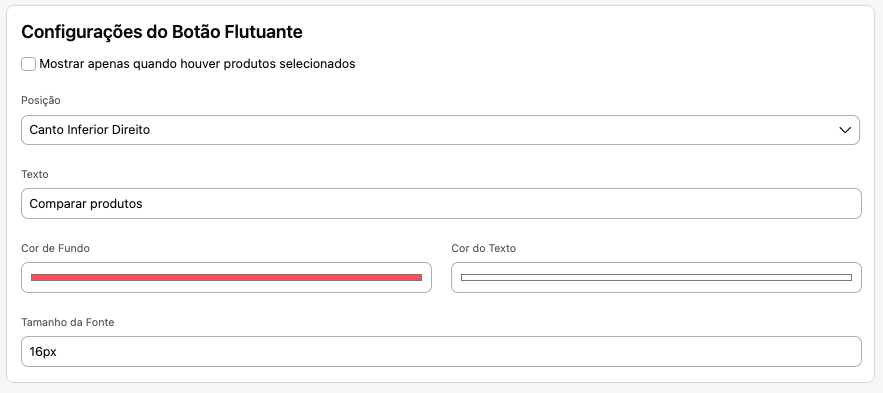Click the word 'produtos' in the Texto input
This screenshot has width=883, height=393.
[115, 204]
